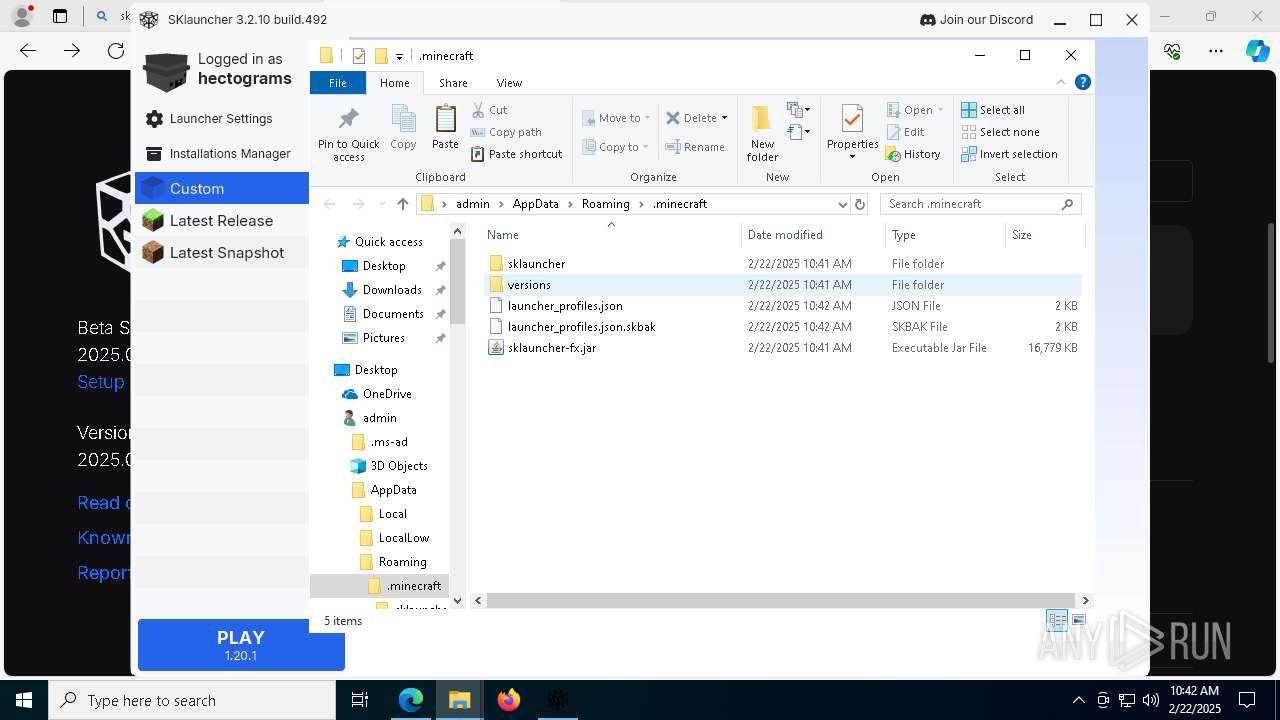Sort by the Name column header
The image size is (1280, 720).
[611, 235]
